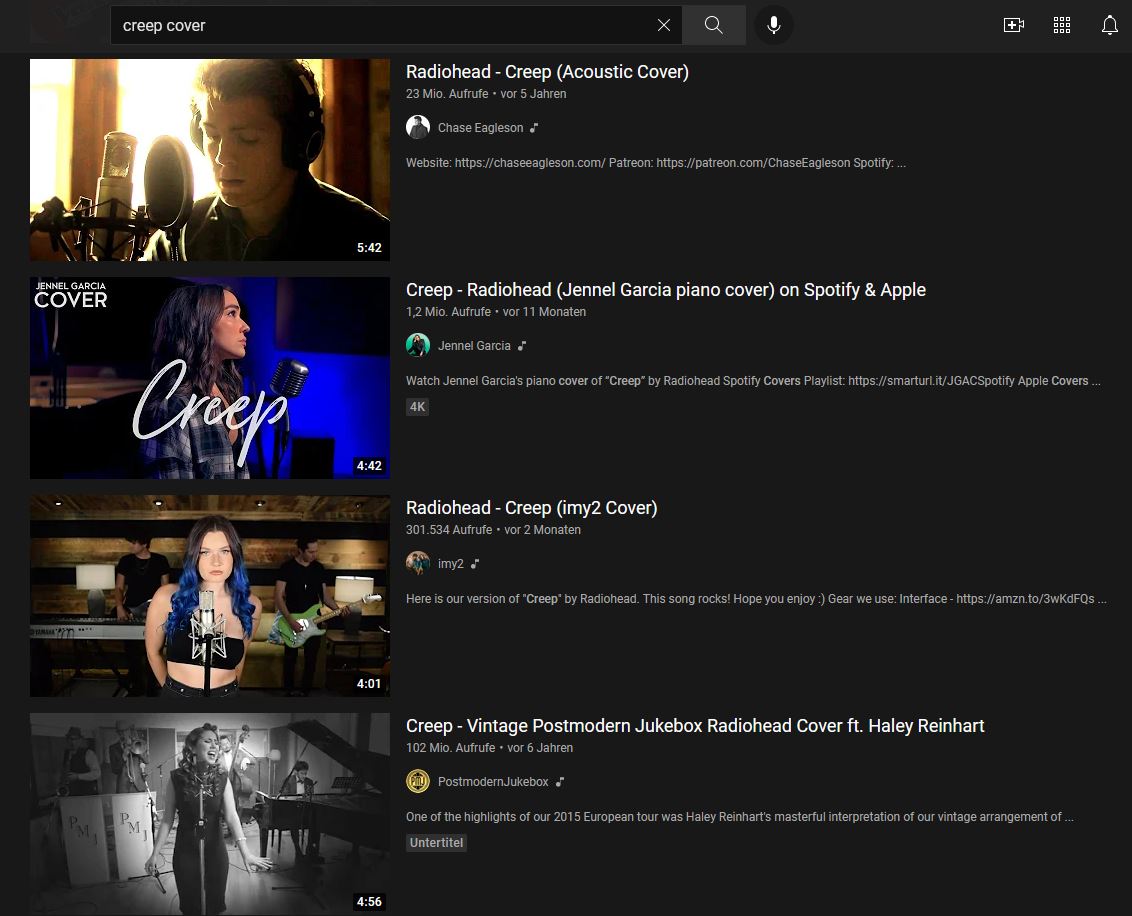Click the 4:56 duration label on the thumbnail
This screenshot has width=1132, height=916.
pos(369,902)
